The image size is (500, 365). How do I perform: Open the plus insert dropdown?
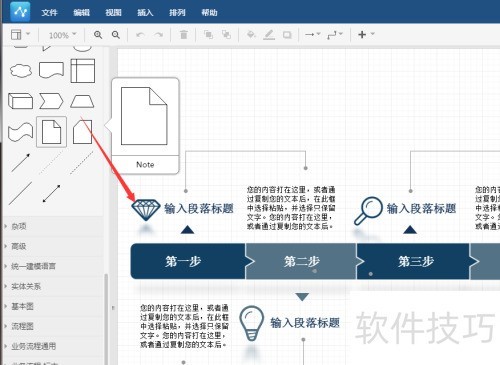[x=366, y=34]
